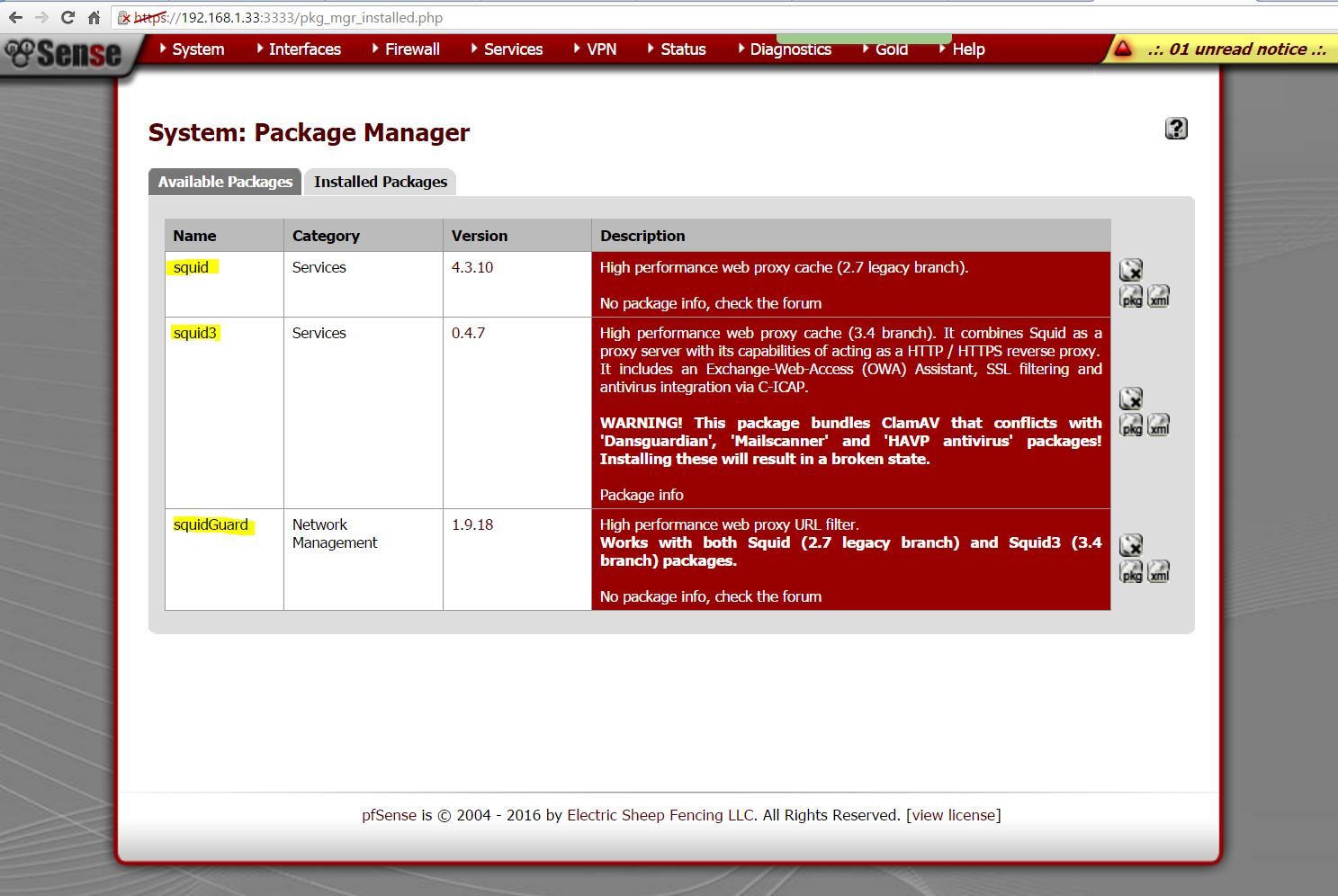Click the pkg reinstall icon for squid3
Image resolution: width=1338 pixels, height=896 pixels.
point(1131,425)
